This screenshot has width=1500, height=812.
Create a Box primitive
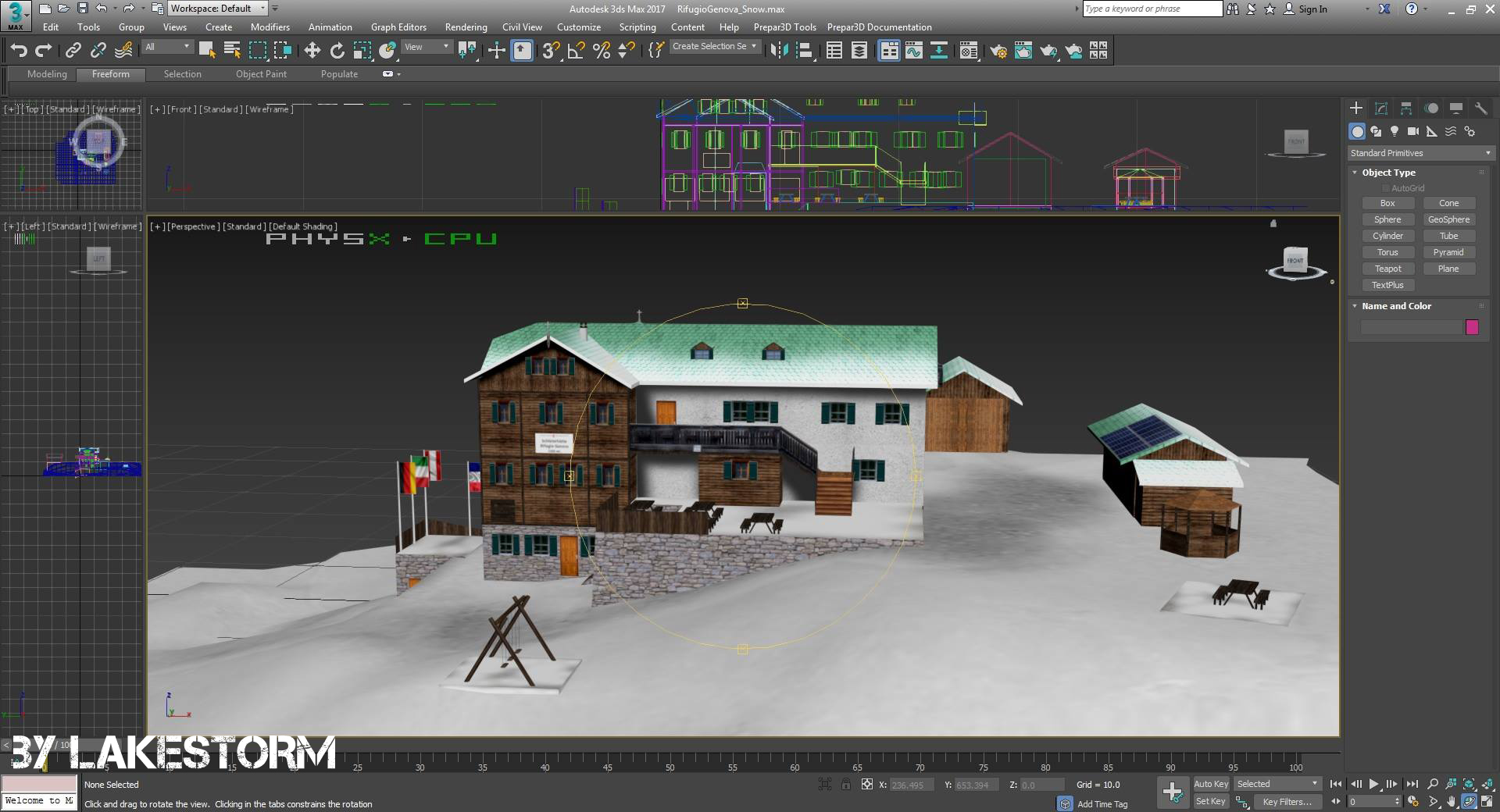[1387, 203]
